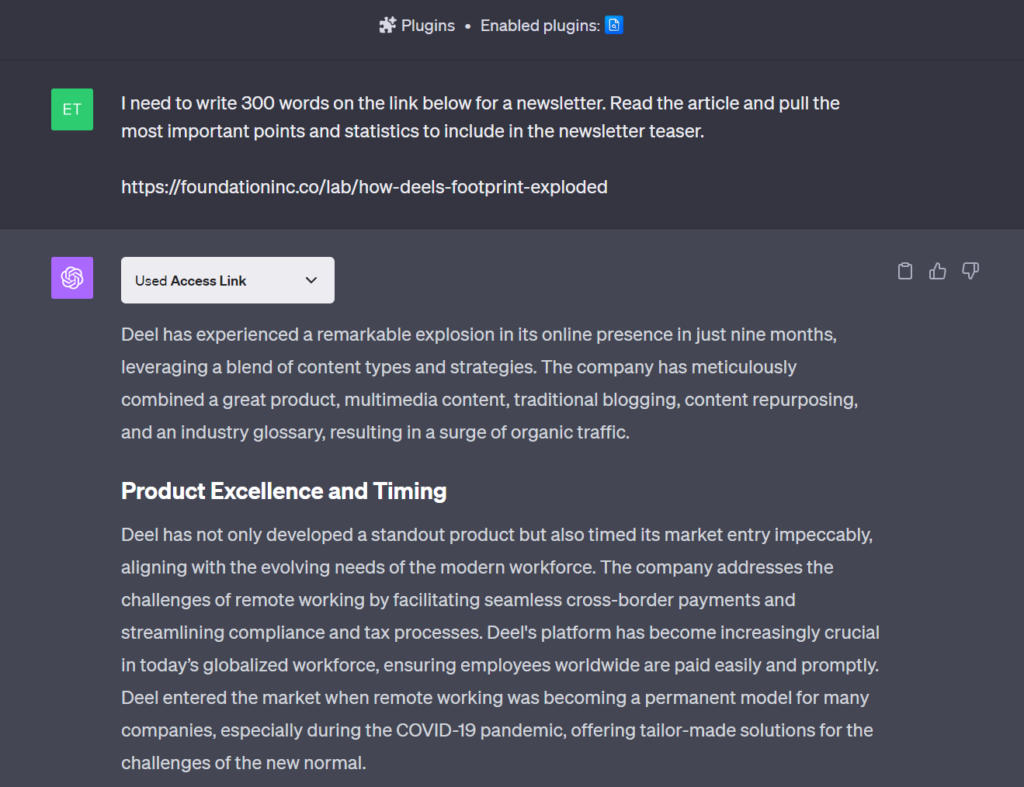Collapse the Used Access Link plugin details
Screen dimensions: 1024x787
pos(227,280)
